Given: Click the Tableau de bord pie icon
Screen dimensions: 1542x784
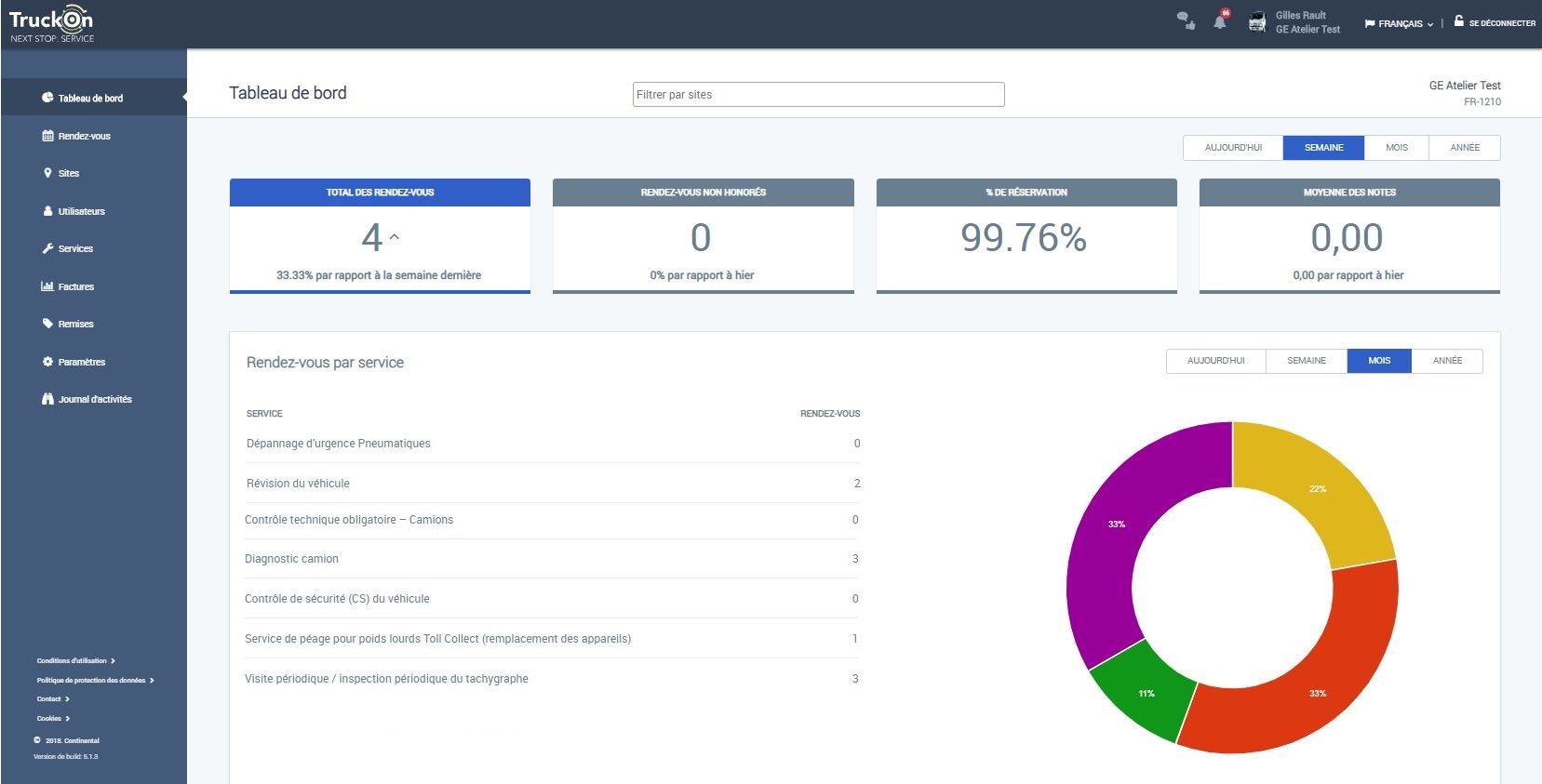Looking at the screenshot, I should tap(47, 98).
